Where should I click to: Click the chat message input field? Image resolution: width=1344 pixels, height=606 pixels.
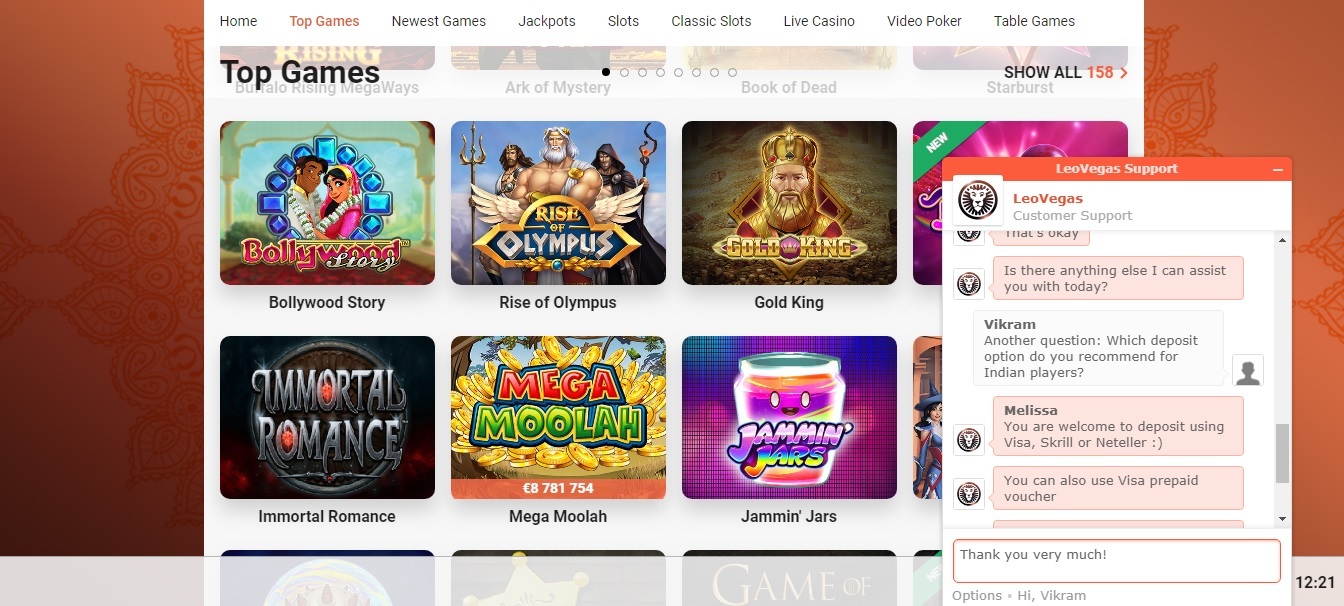pyautogui.click(x=1116, y=561)
